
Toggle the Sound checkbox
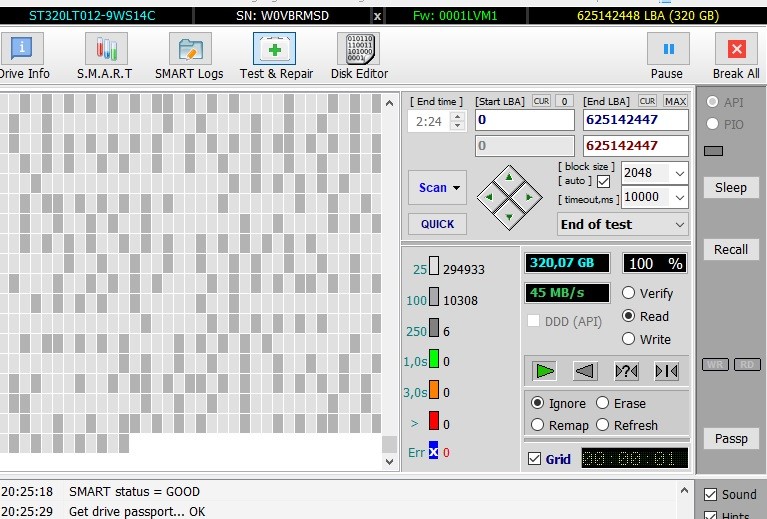(710, 495)
